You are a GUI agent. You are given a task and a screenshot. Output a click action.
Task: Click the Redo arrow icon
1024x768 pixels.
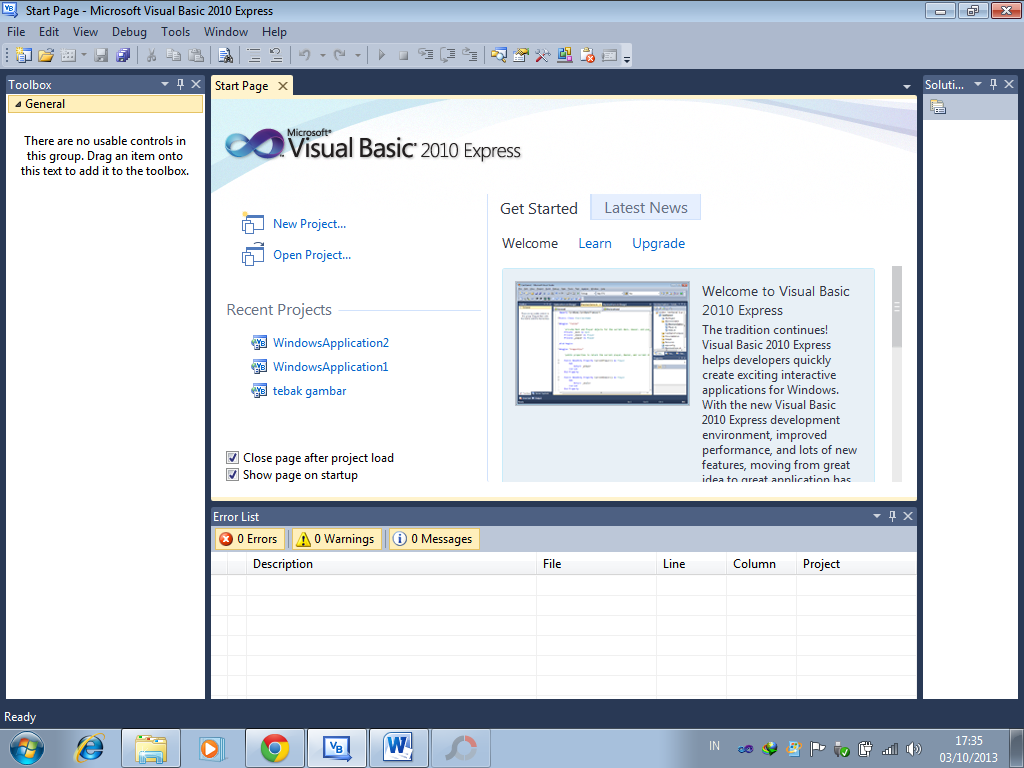340,56
